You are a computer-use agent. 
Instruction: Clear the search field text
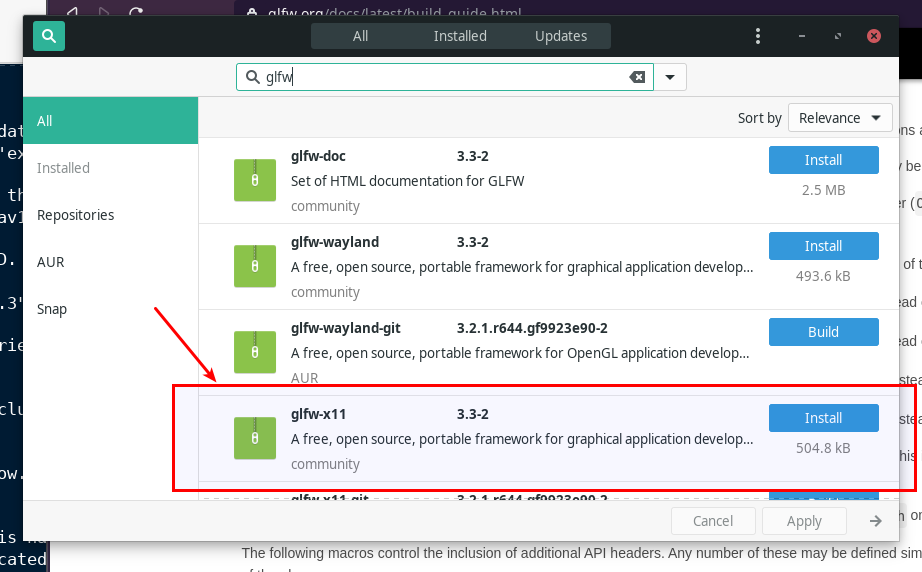point(637,77)
